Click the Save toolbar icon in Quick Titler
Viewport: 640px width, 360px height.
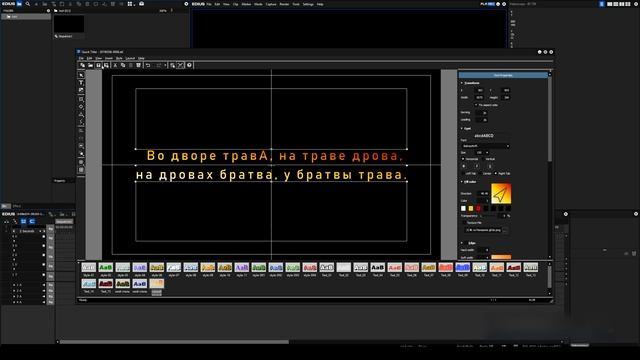pos(98,65)
